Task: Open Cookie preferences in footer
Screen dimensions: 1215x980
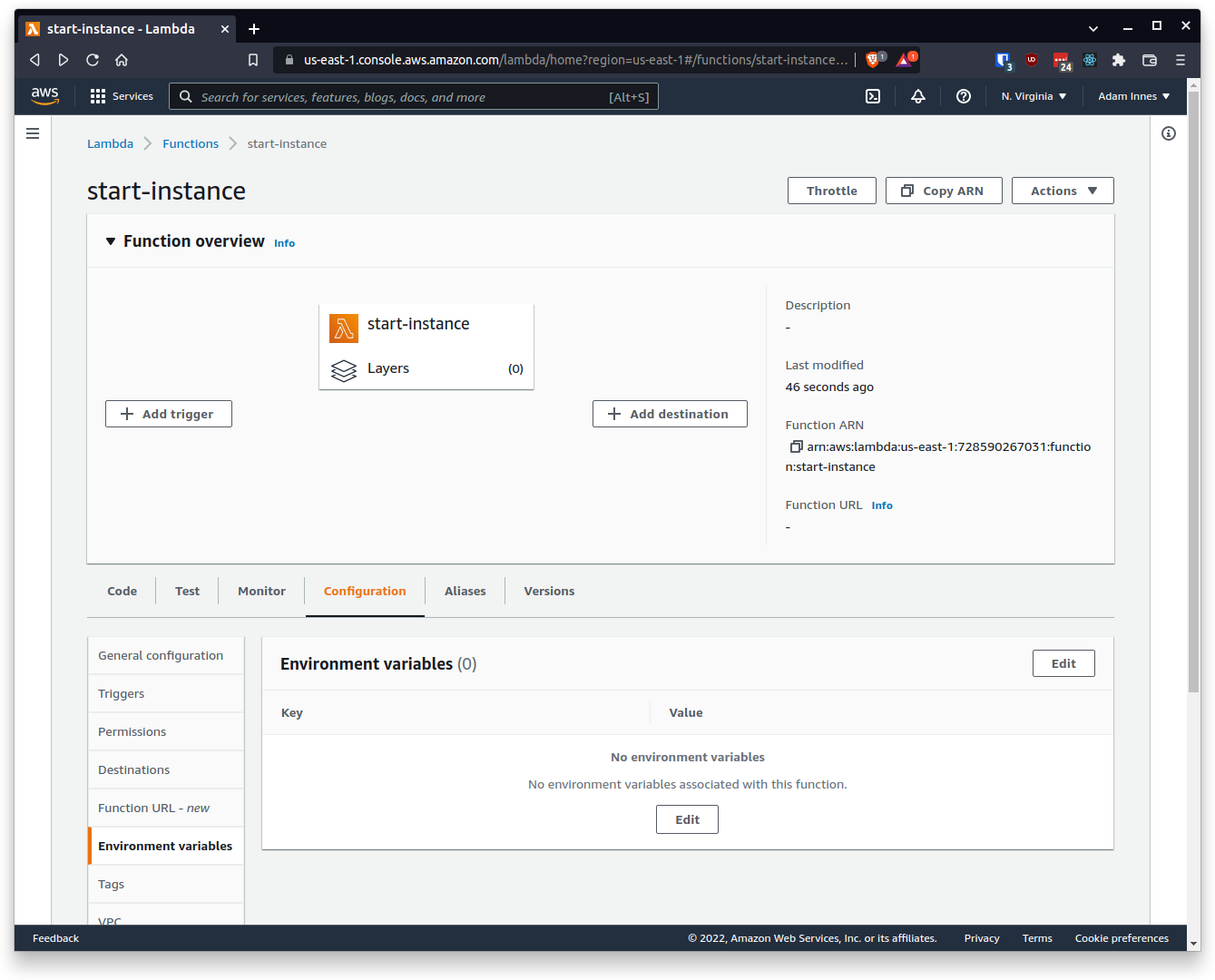Action: (1122, 938)
